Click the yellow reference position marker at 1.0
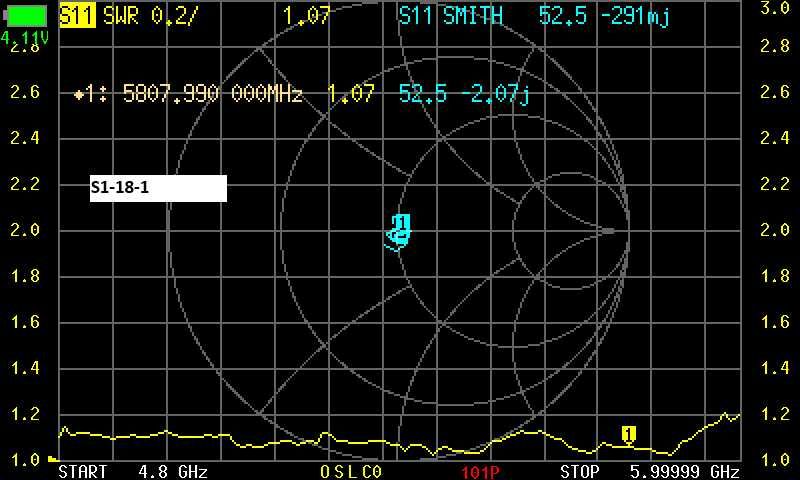The image size is (800, 480). (x=53, y=459)
